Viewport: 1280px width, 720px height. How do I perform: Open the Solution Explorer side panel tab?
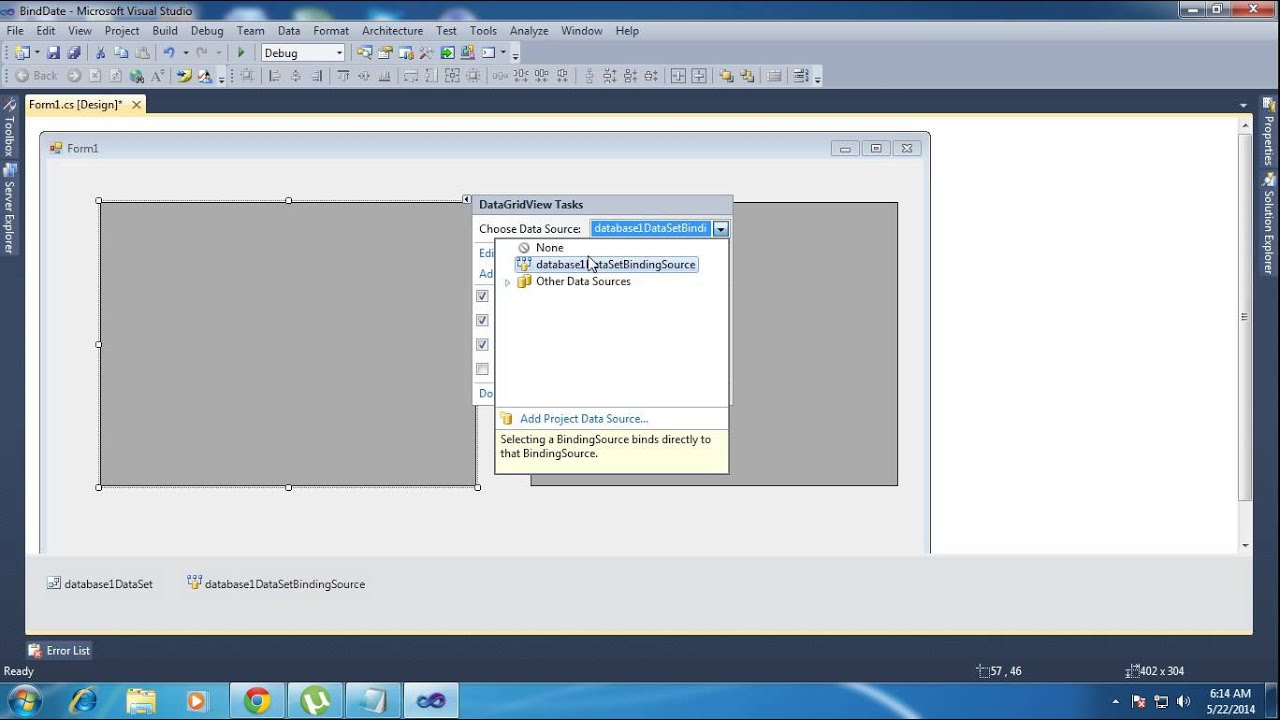coord(1269,224)
